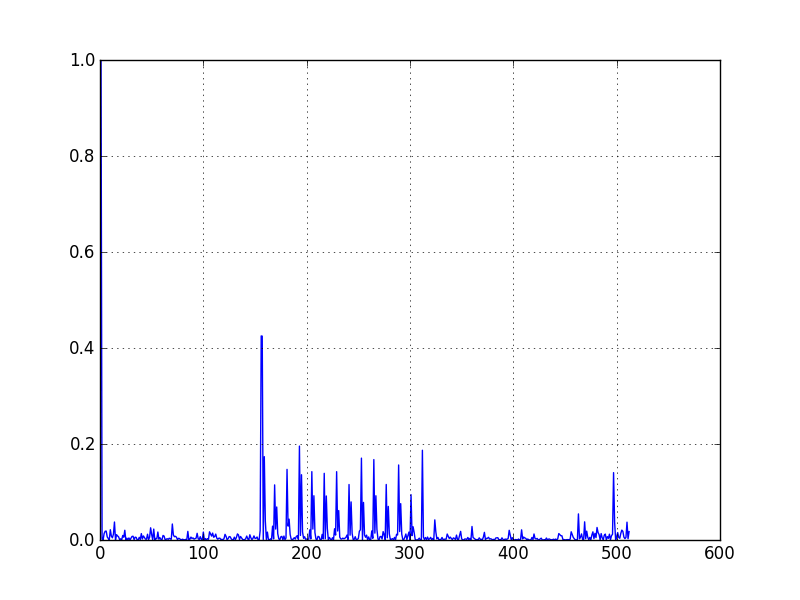Click the spike at the far left edge of the plot
The height and width of the screenshot is (600, 800).
(100, 300)
